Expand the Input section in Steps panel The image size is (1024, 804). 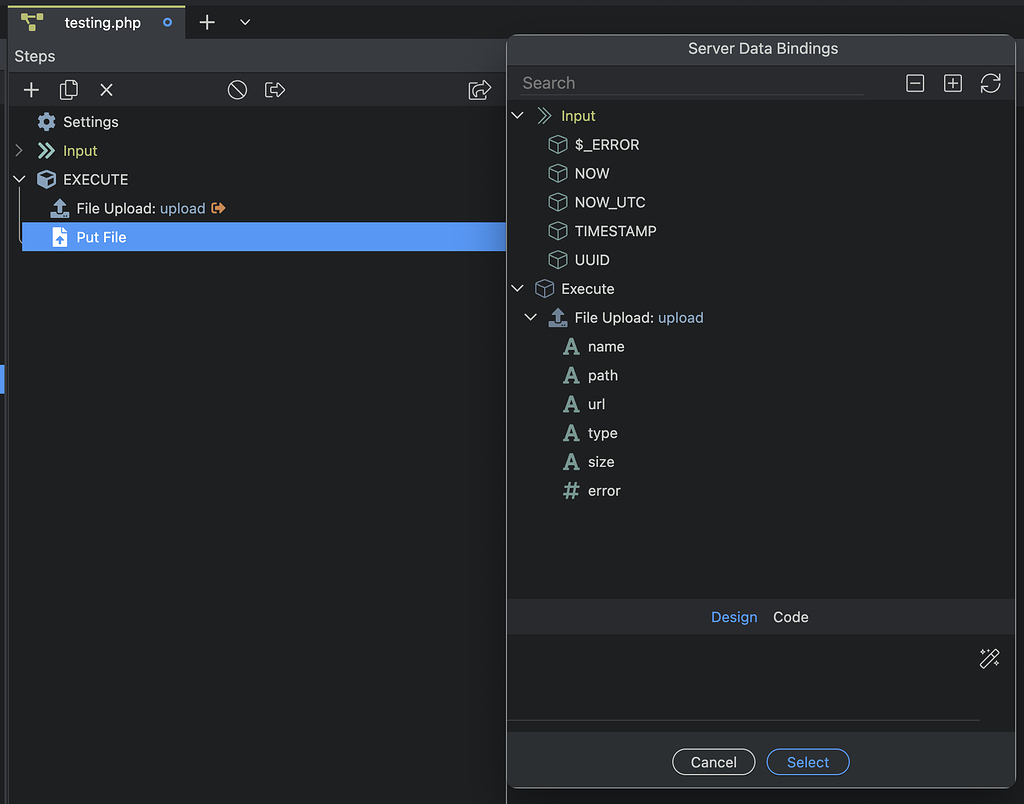[19, 150]
